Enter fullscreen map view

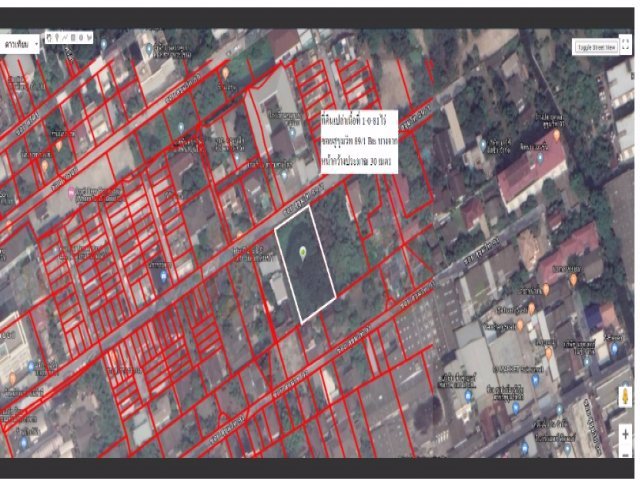click(x=623, y=46)
